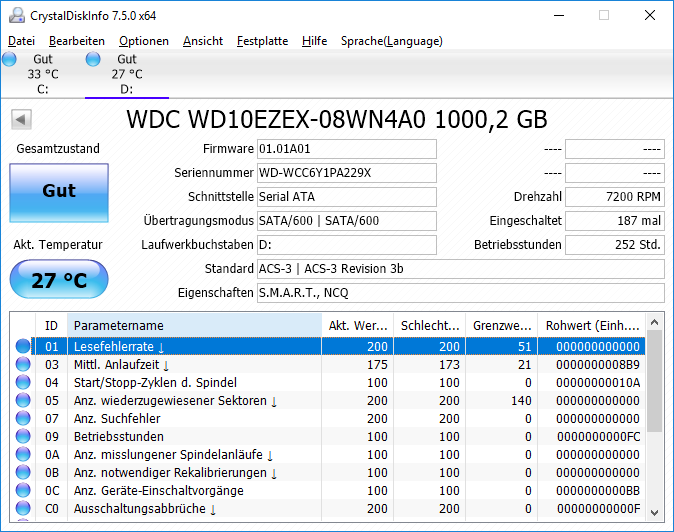Click the 27 °C temperature button

tap(59, 279)
